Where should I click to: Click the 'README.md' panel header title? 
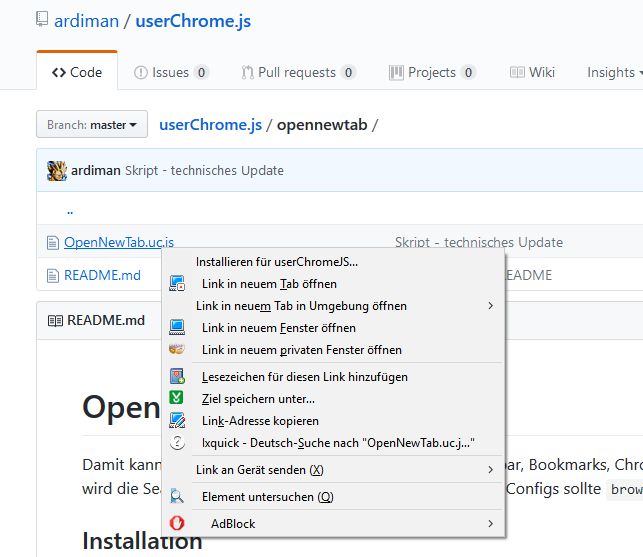coord(106,320)
